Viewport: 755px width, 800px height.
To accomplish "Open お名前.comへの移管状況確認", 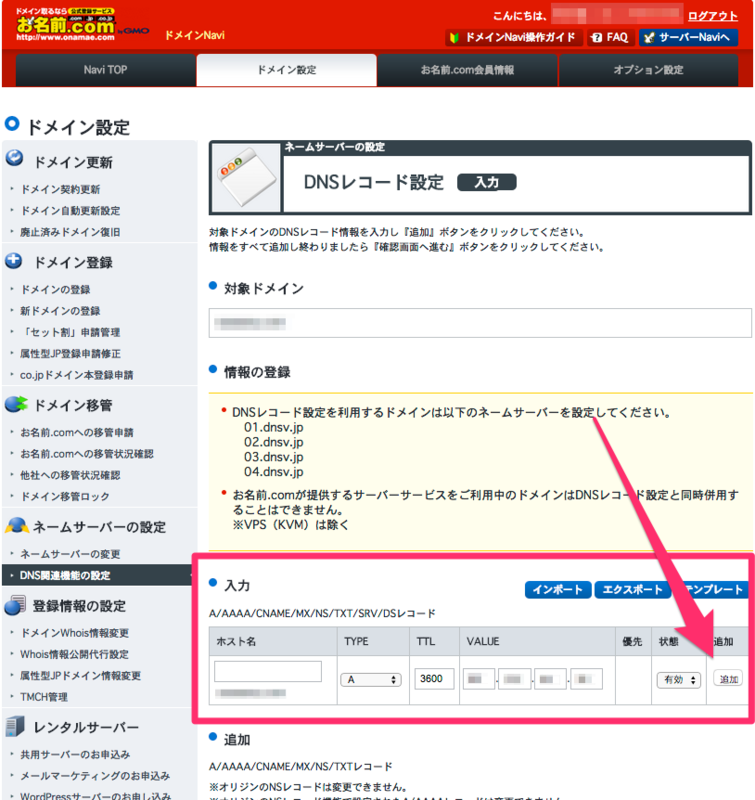I will [87, 454].
